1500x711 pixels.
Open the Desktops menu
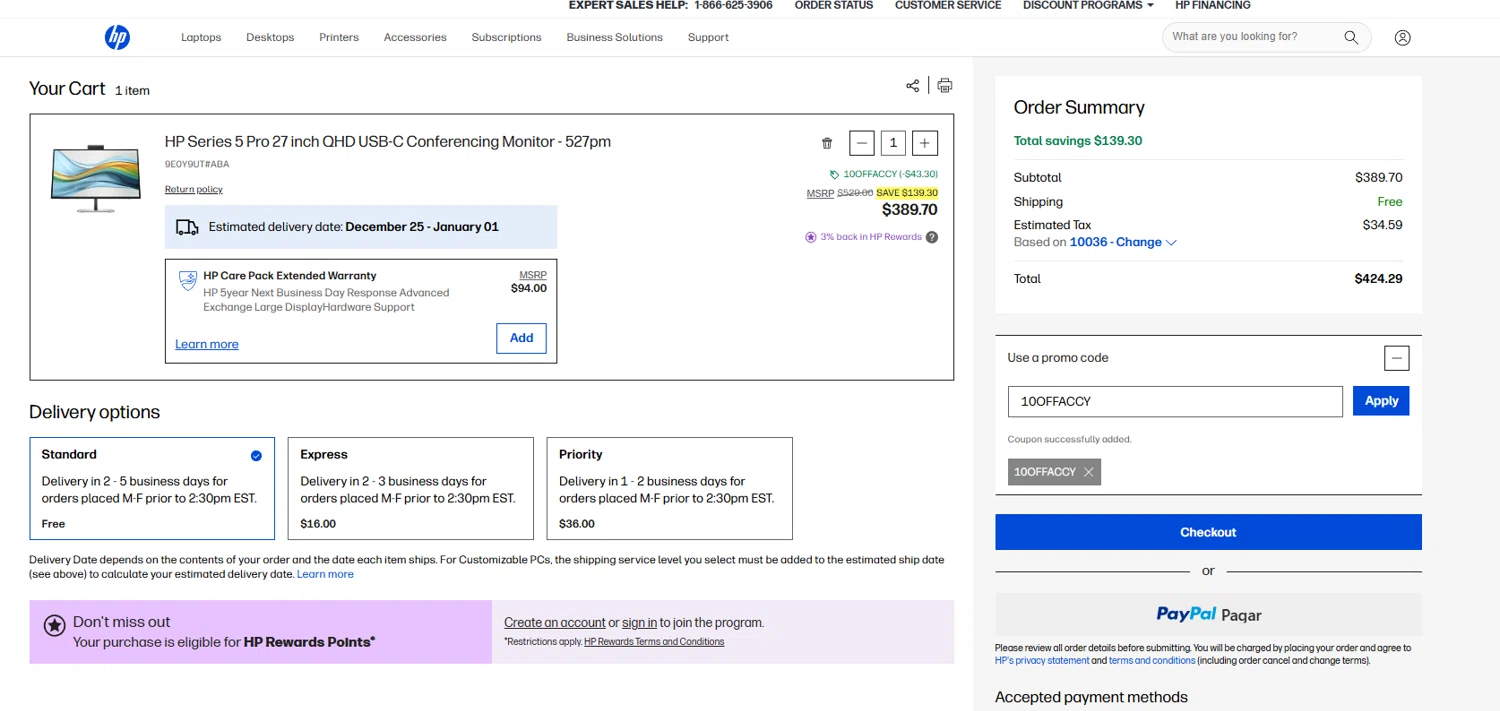click(x=270, y=37)
